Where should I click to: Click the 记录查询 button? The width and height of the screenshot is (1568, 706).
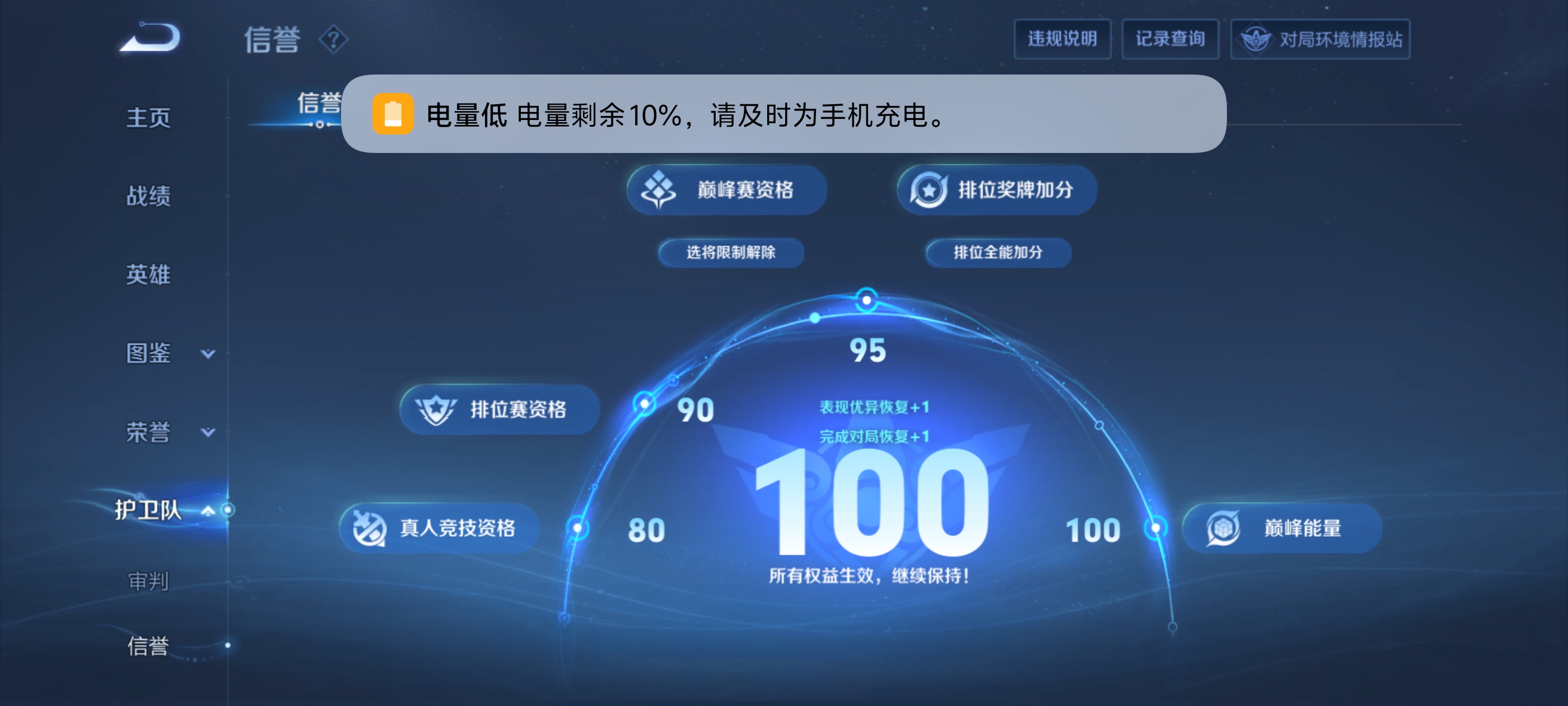tap(1170, 38)
